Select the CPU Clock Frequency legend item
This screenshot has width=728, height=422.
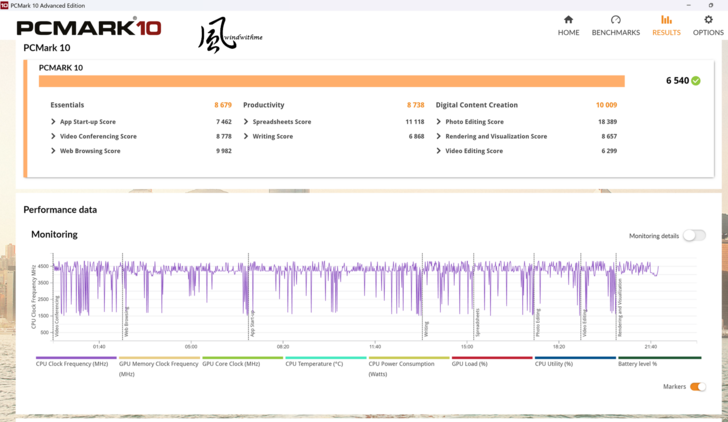pyautogui.click(x=71, y=364)
